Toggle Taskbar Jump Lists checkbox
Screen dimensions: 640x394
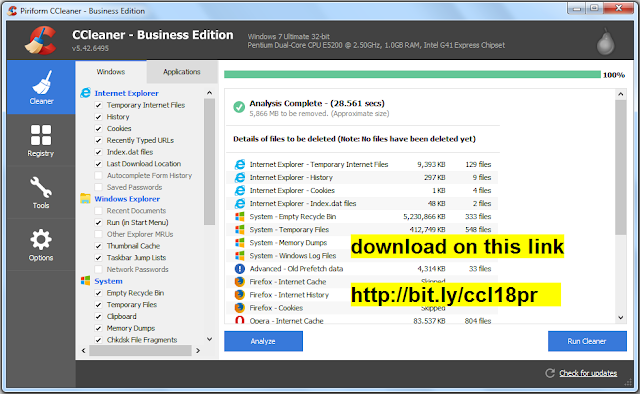[x=98, y=258]
